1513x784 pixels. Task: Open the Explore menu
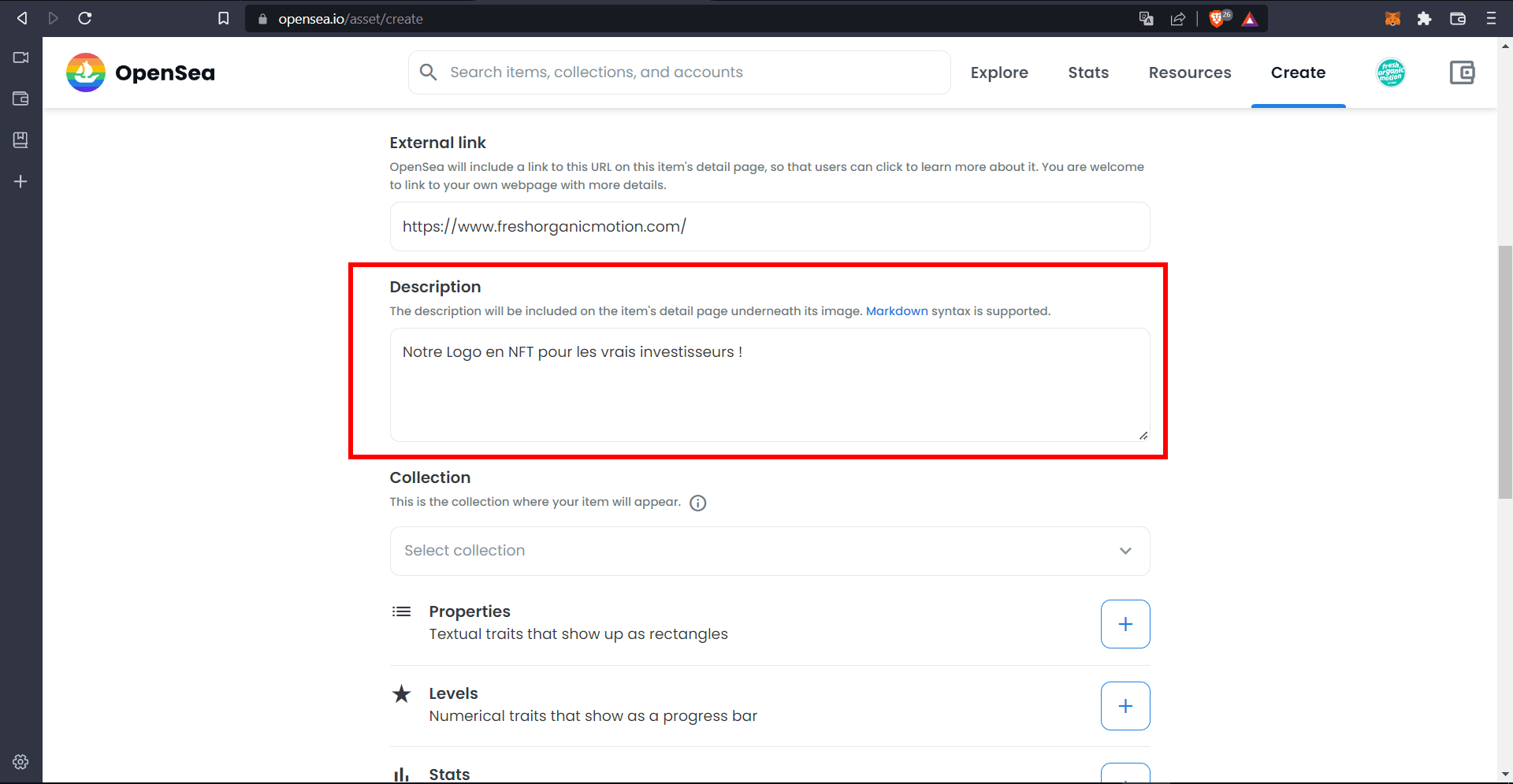coord(999,72)
